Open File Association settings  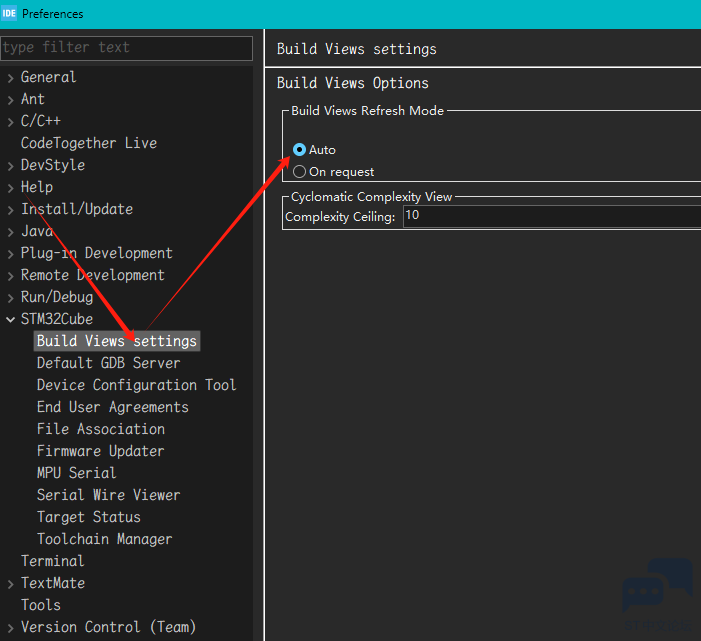point(101,429)
